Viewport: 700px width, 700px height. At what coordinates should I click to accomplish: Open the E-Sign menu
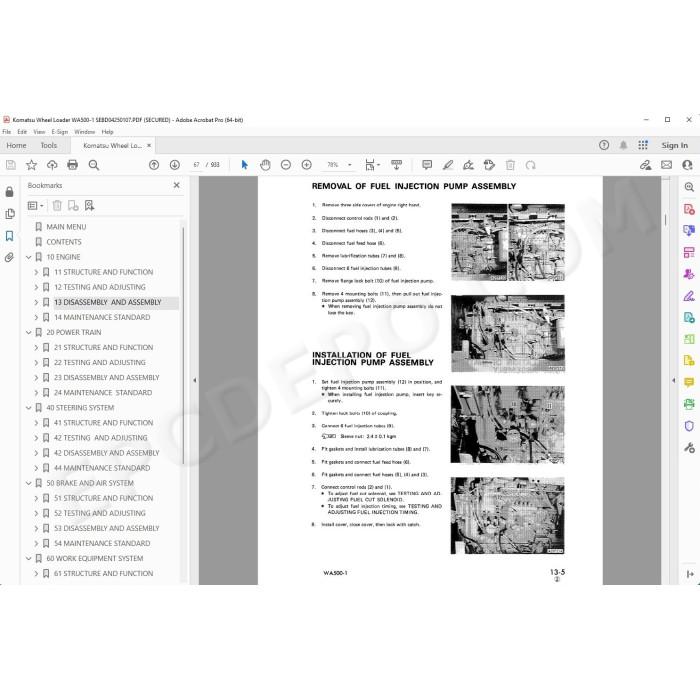click(x=59, y=132)
